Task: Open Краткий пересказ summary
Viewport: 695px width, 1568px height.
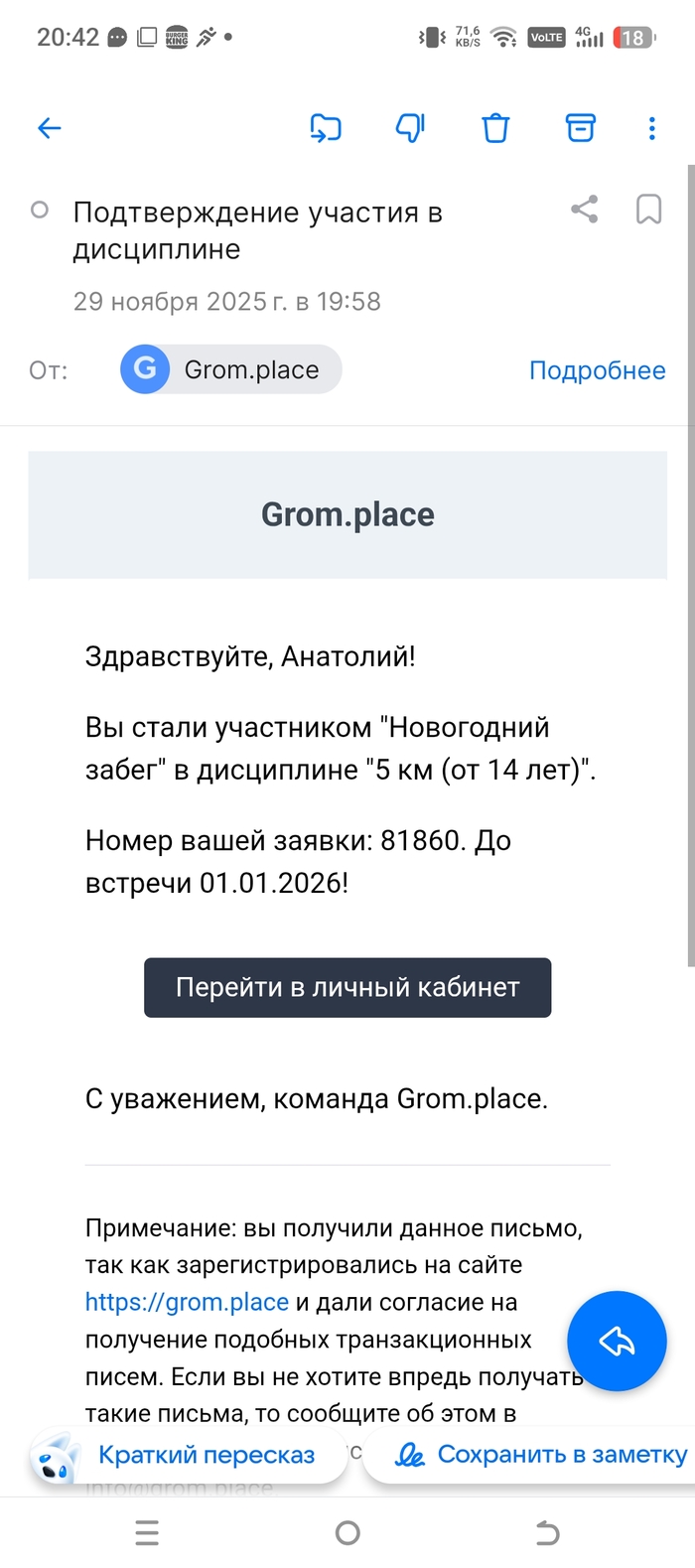Action: click(189, 1455)
